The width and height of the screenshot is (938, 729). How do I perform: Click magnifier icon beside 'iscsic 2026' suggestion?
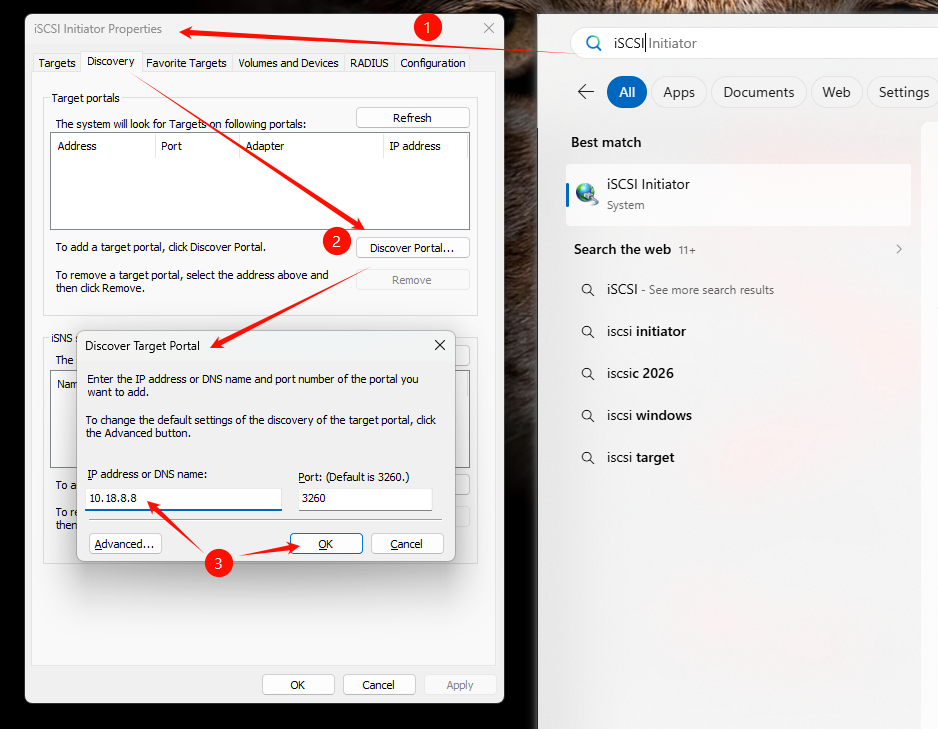click(x=588, y=374)
